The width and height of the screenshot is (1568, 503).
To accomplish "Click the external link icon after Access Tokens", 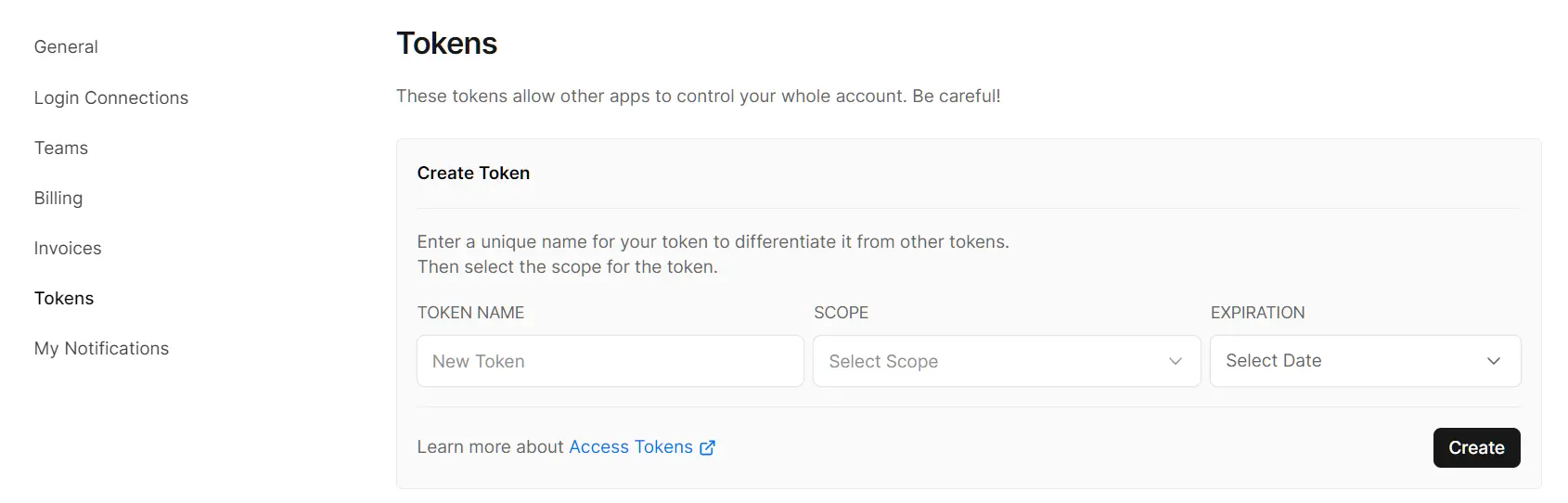I will [707, 447].
